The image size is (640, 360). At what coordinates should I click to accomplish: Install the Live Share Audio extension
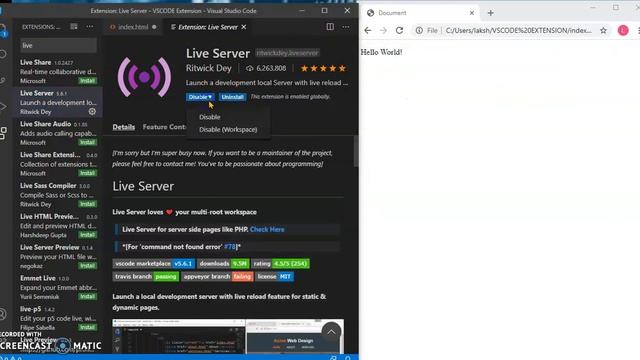pyautogui.click(x=88, y=142)
